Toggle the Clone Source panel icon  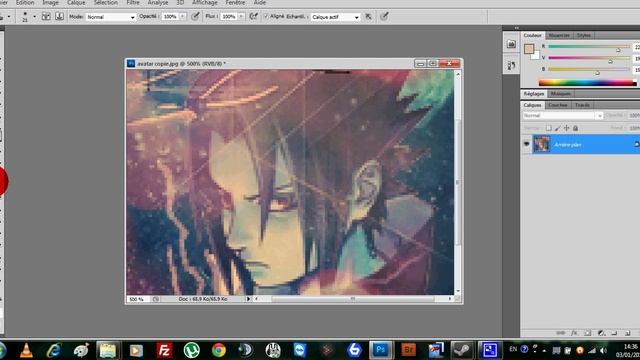pyautogui.click(x=60, y=17)
